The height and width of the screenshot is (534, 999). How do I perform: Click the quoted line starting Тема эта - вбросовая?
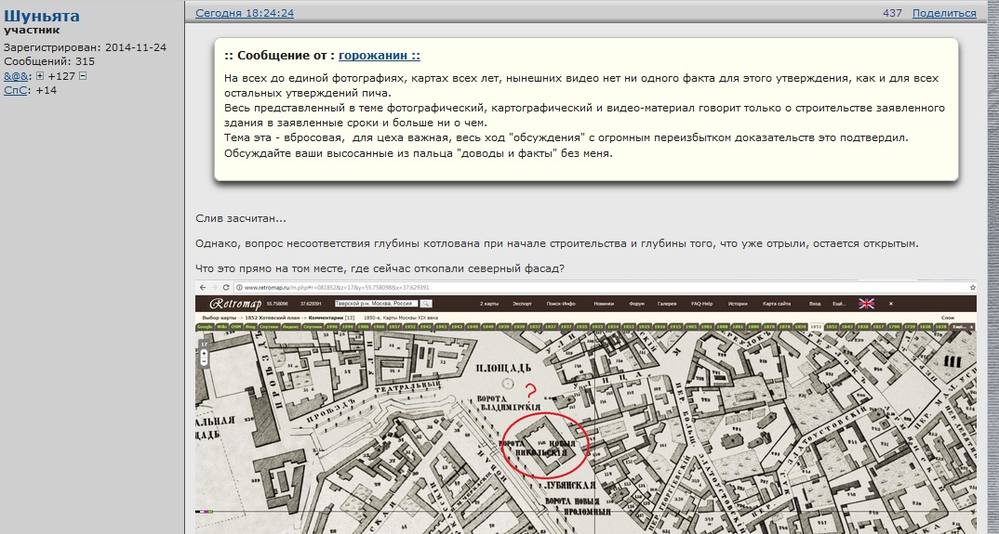point(567,137)
